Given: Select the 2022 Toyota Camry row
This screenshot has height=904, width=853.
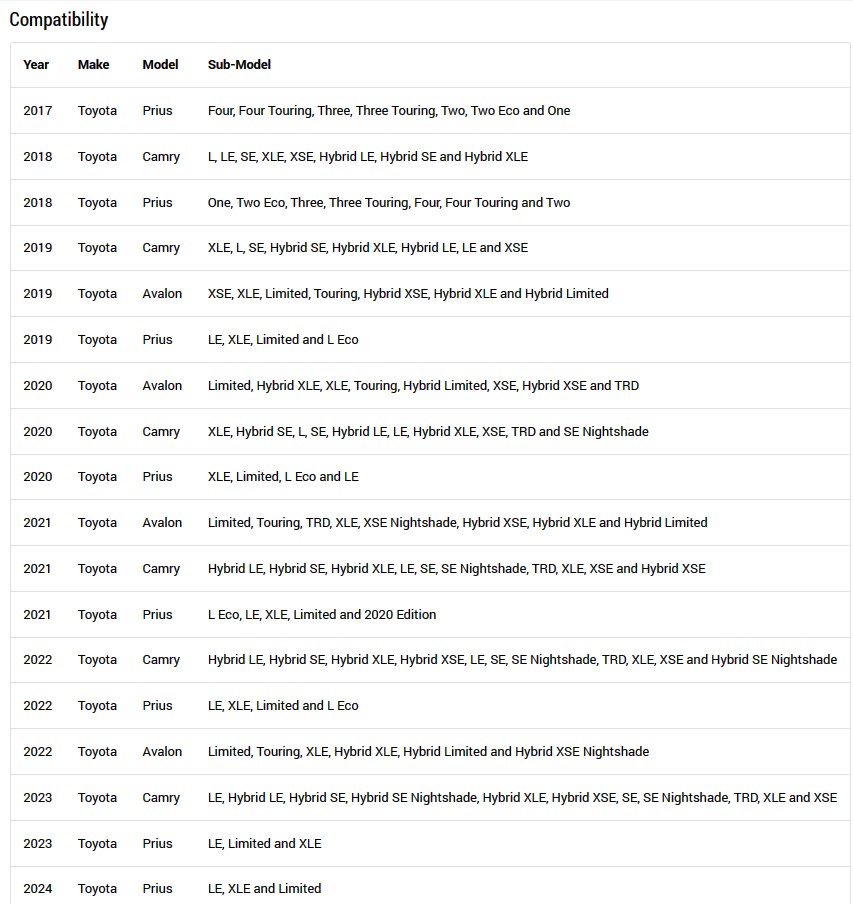Looking at the screenshot, I should (x=430, y=660).
